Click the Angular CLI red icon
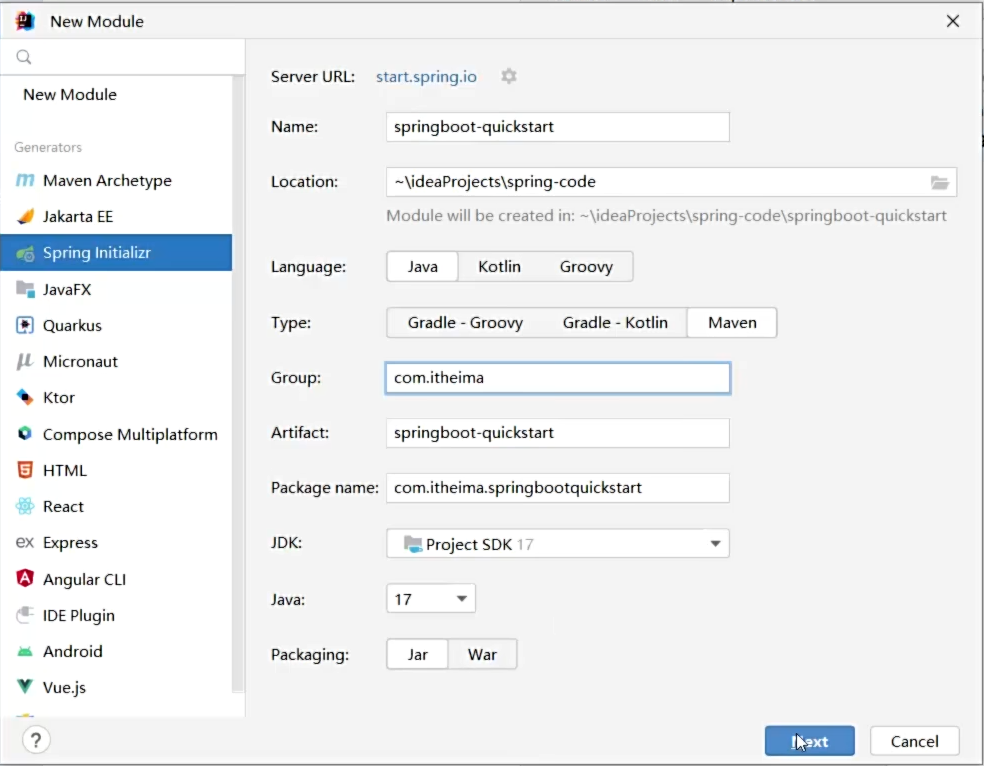Screen dimensions: 984x766 (x=24, y=578)
